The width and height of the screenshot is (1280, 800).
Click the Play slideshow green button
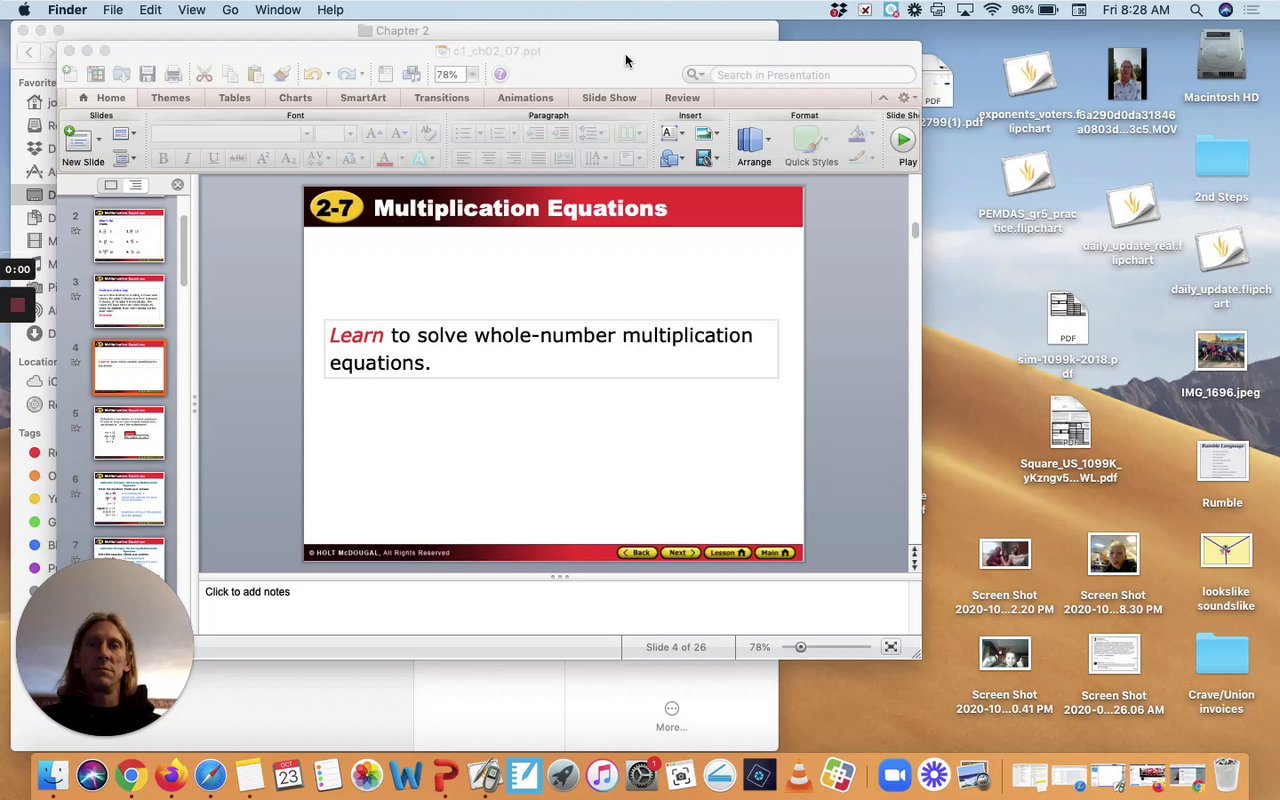[x=902, y=140]
